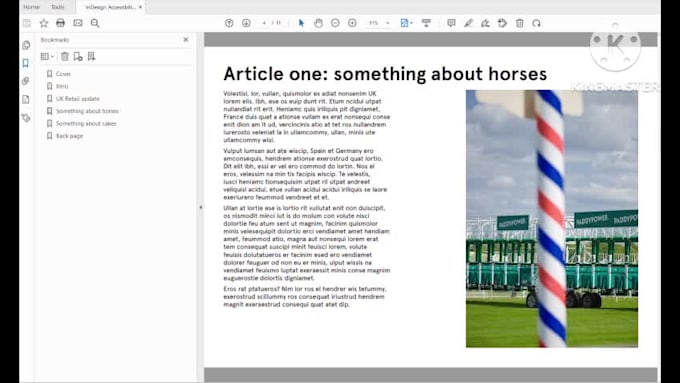The height and width of the screenshot is (383, 680).
Task: Select the InDesign Accessibility document tab
Action: (x=110, y=7)
